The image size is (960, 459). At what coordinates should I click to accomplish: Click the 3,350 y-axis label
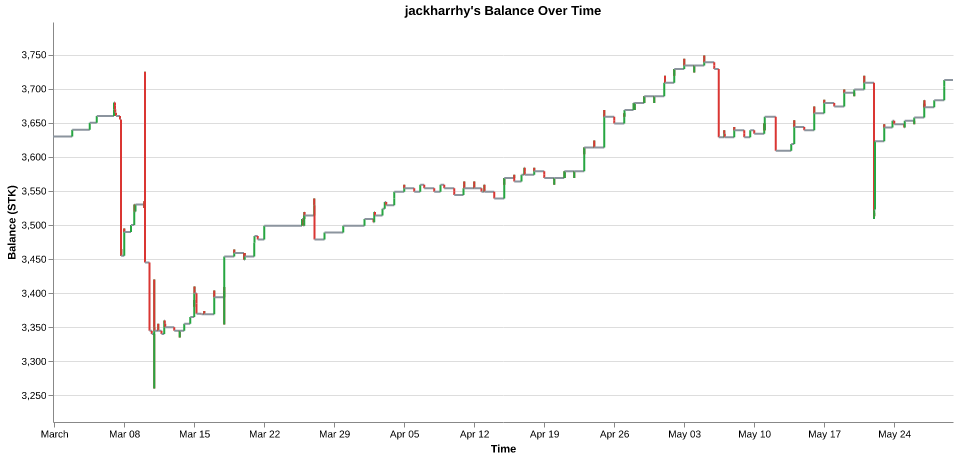[34, 328]
